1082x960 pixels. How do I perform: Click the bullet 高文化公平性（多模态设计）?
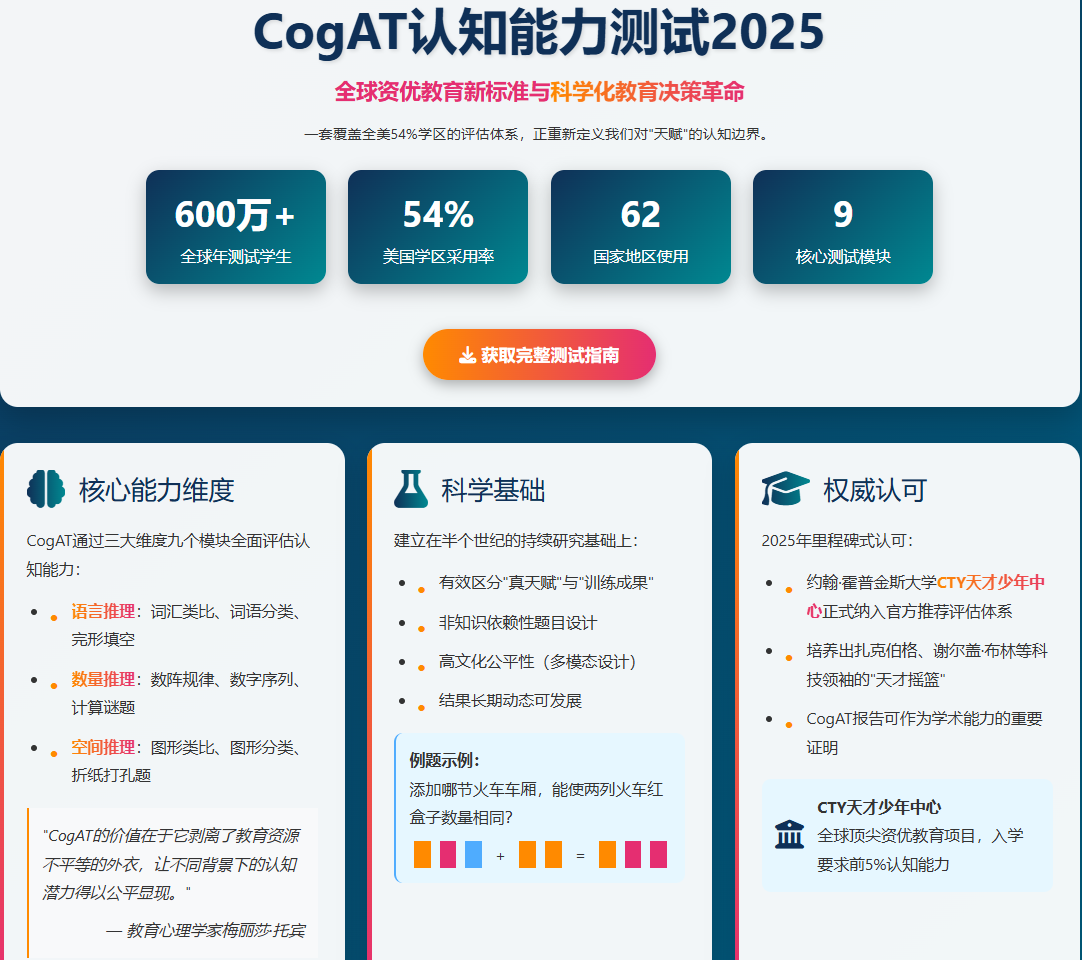coord(538,662)
